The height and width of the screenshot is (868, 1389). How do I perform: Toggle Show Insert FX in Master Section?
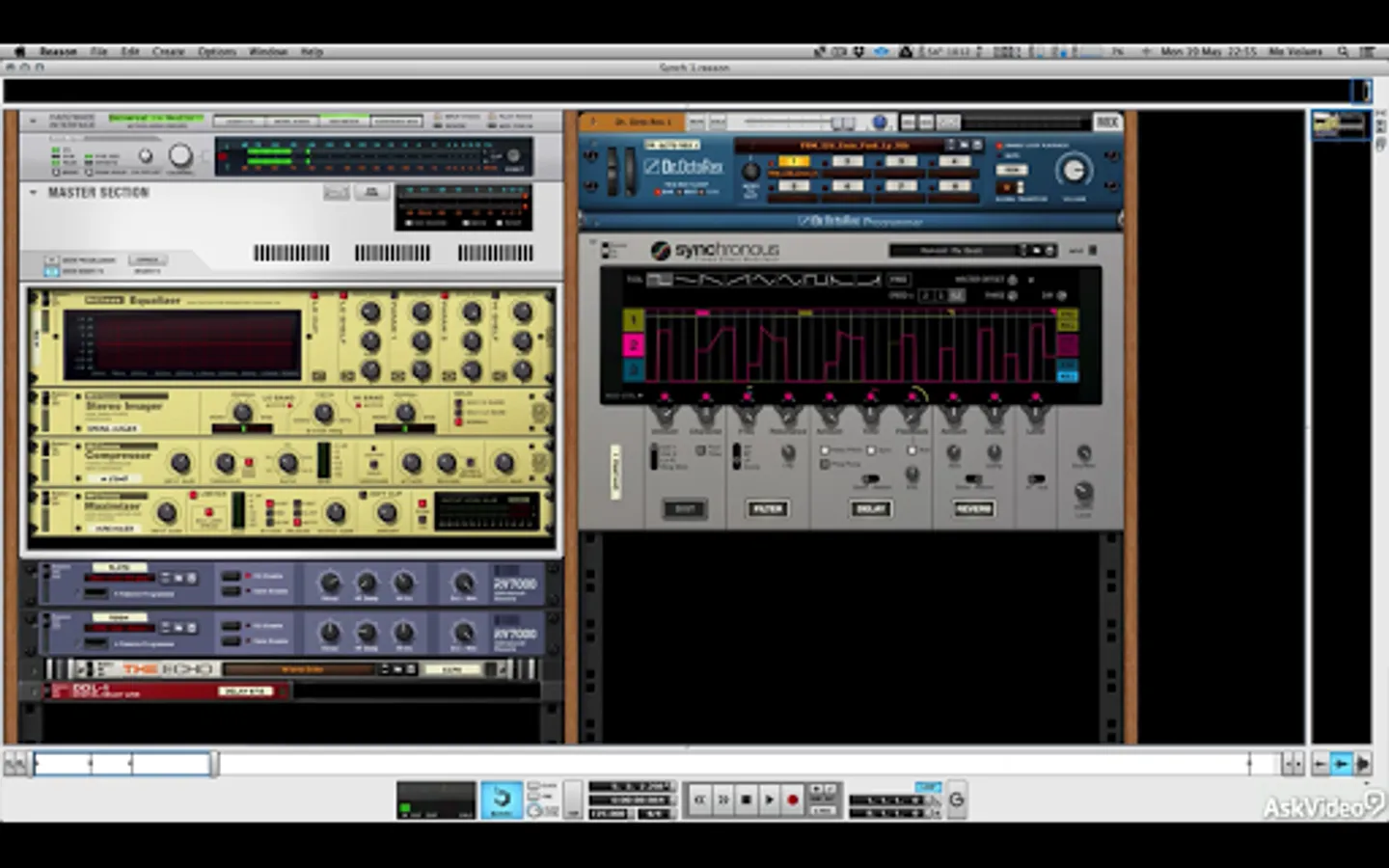click(x=51, y=271)
